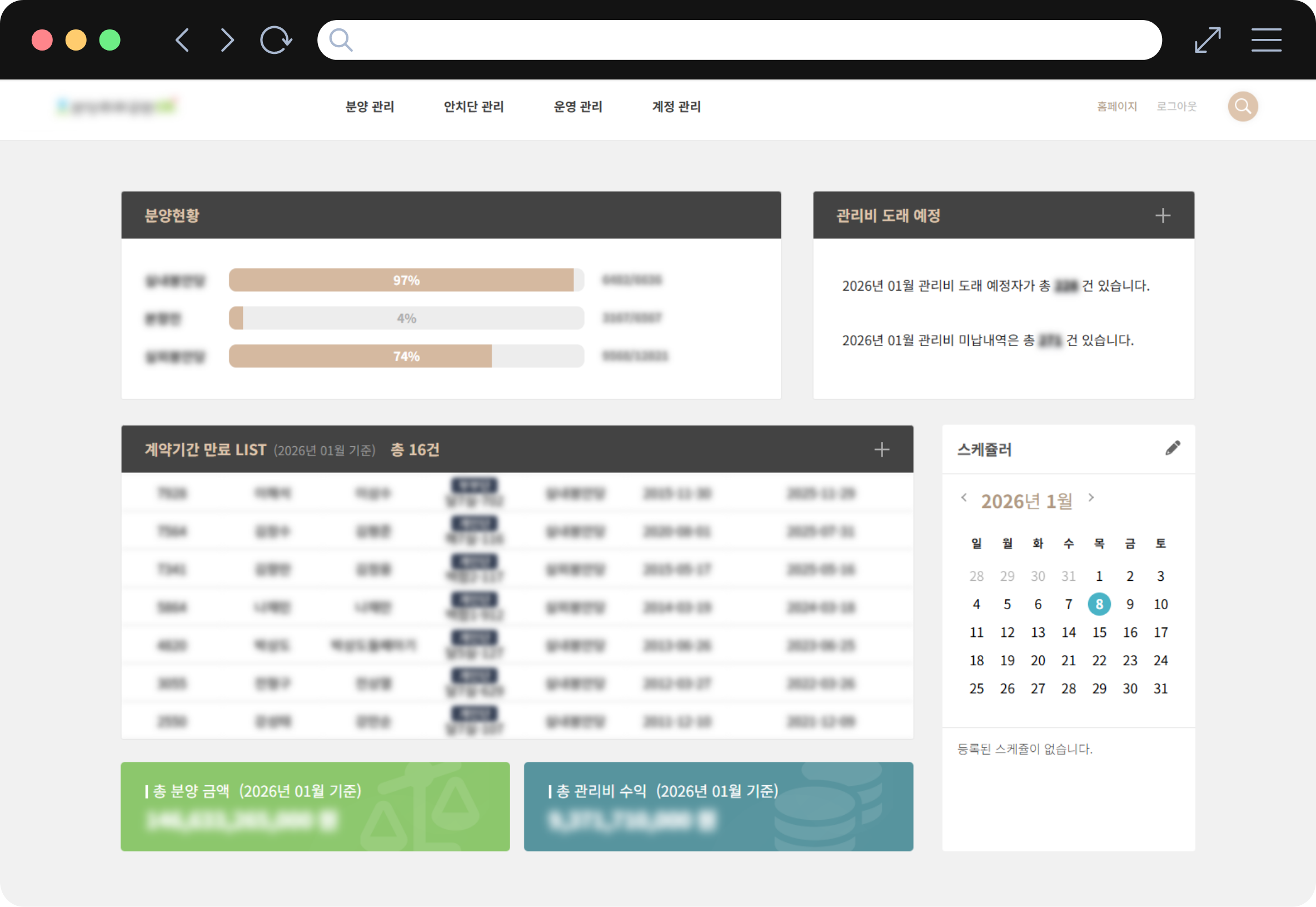1316x907 pixels.
Task: Select January 31 on the calendar
Action: pos(1161,688)
